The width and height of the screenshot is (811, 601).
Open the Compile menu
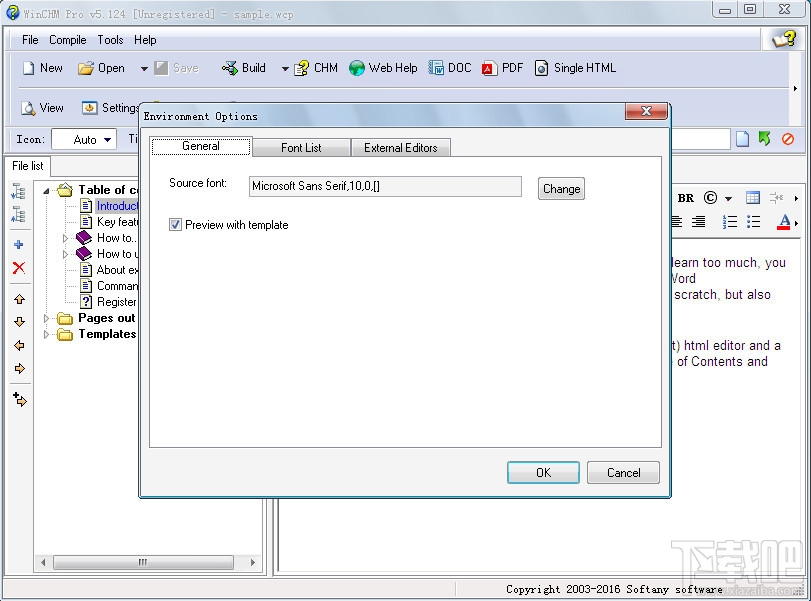pyautogui.click(x=68, y=40)
